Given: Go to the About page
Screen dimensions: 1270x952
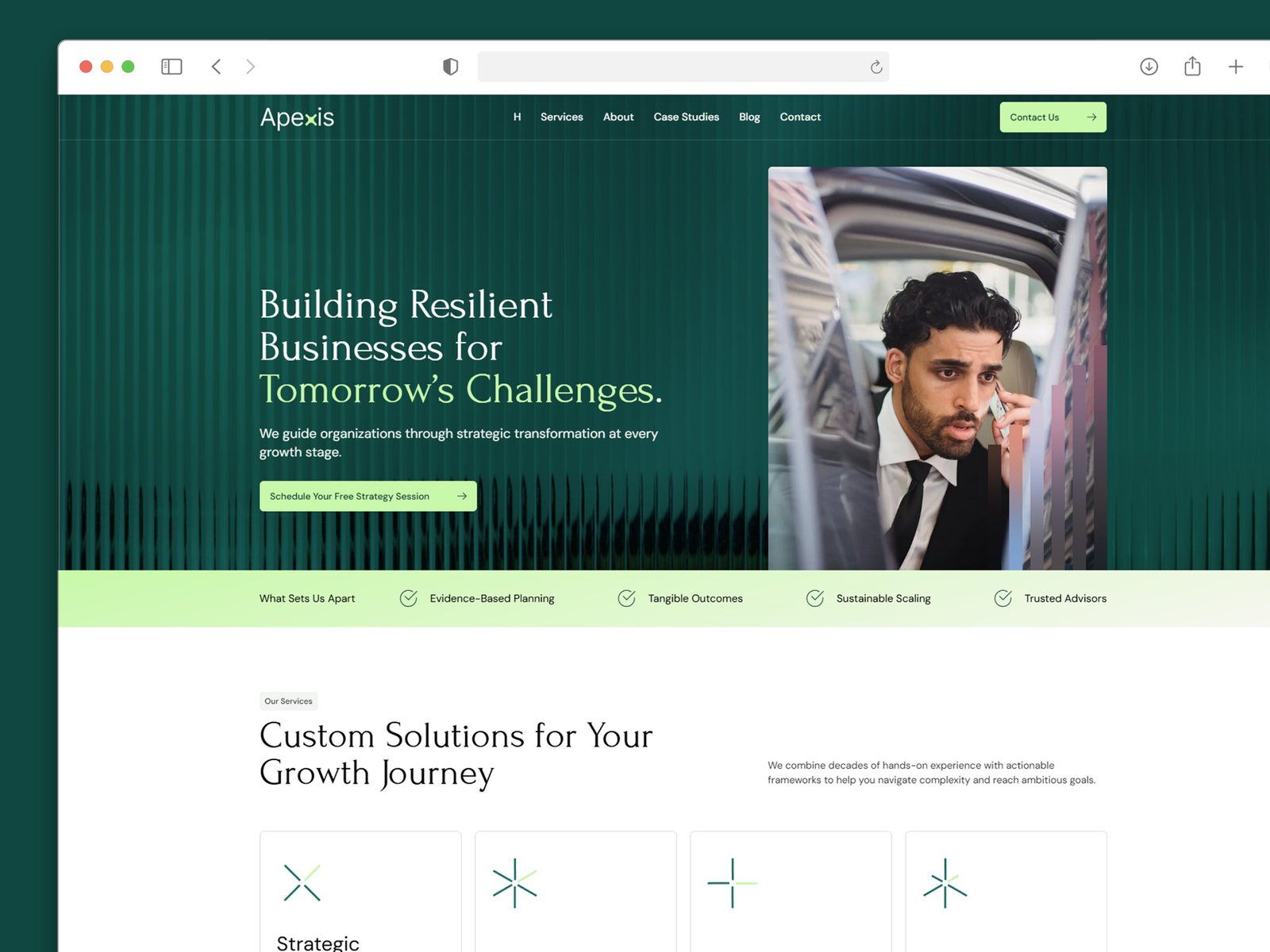Looking at the screenshot, I should coord(618,117).
